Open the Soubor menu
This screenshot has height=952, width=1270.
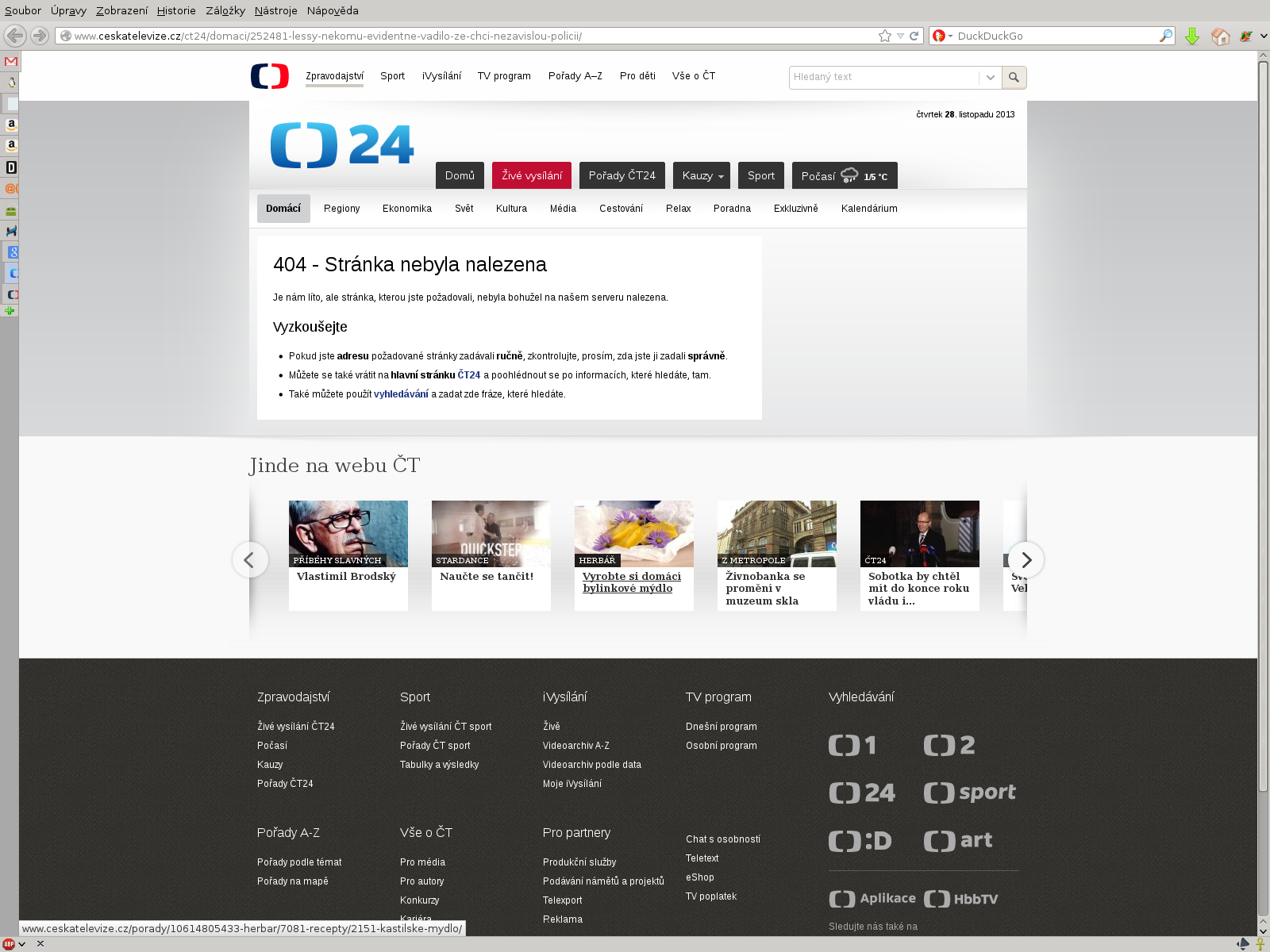(23, 10)
